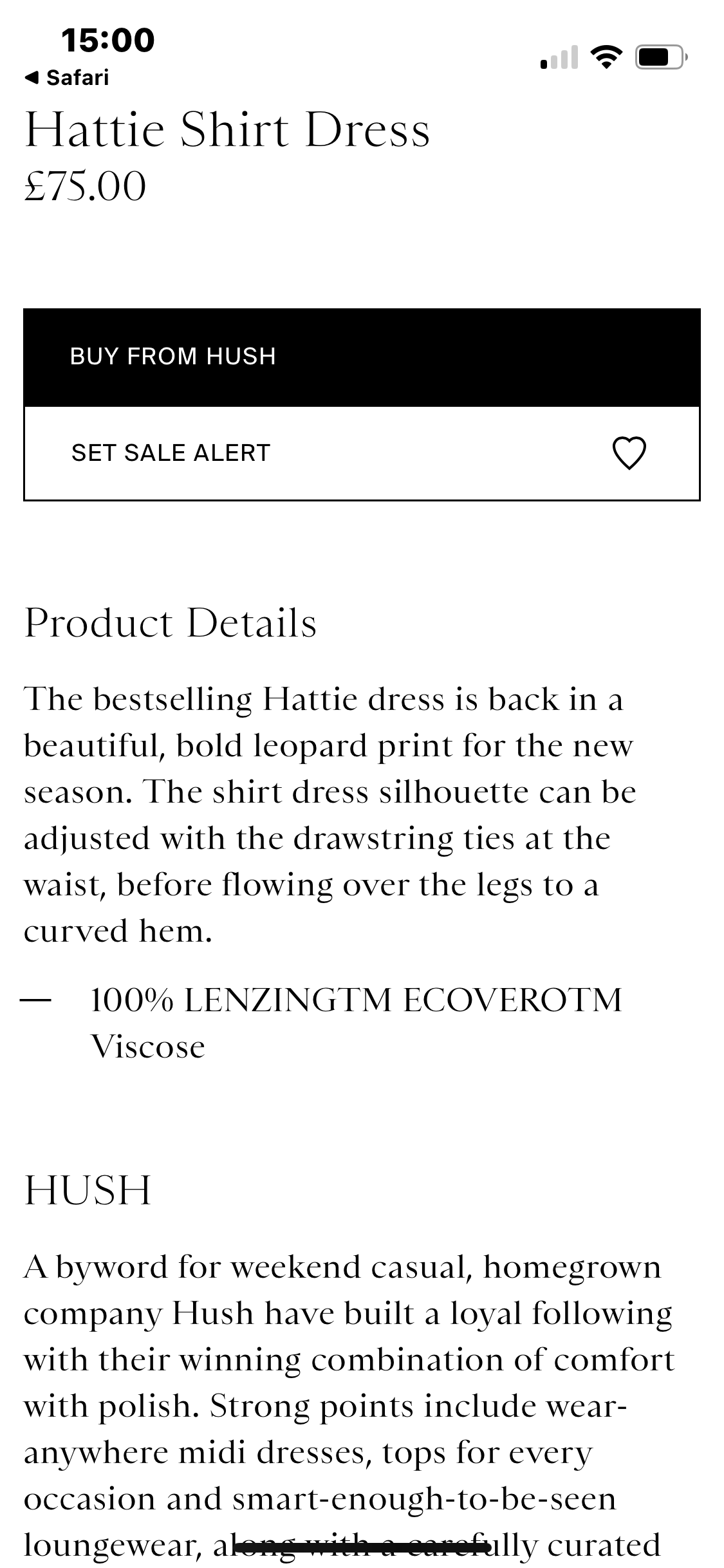Tap the Wi-Fi status icon

point(606,58)
